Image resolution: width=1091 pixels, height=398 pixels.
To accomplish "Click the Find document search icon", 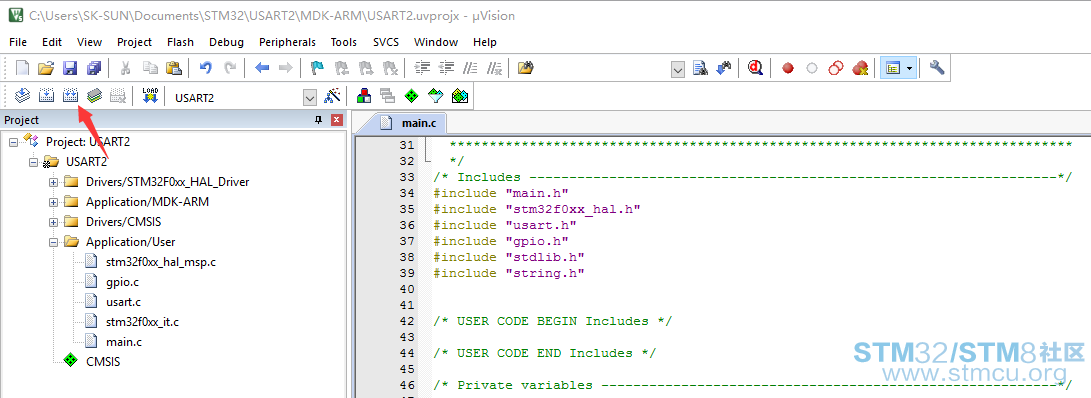I will tap(701, 68).
